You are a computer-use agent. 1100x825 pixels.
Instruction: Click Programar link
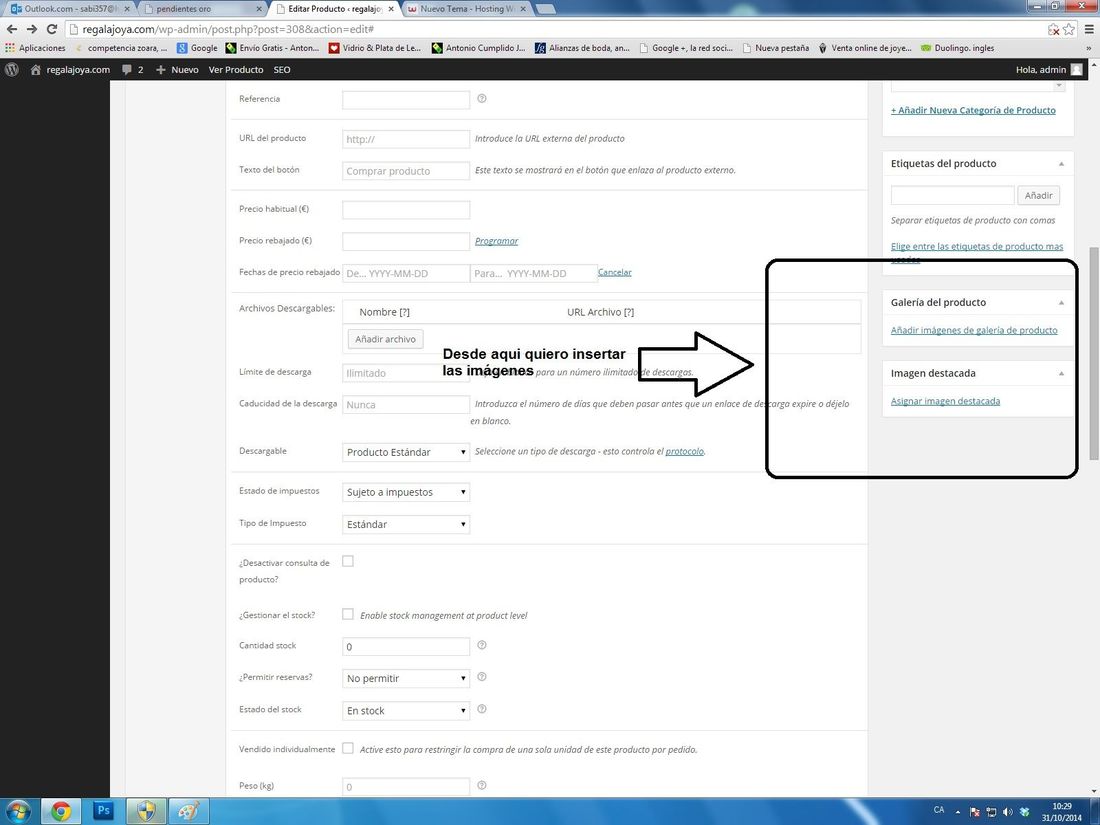(x=497, y=241)
